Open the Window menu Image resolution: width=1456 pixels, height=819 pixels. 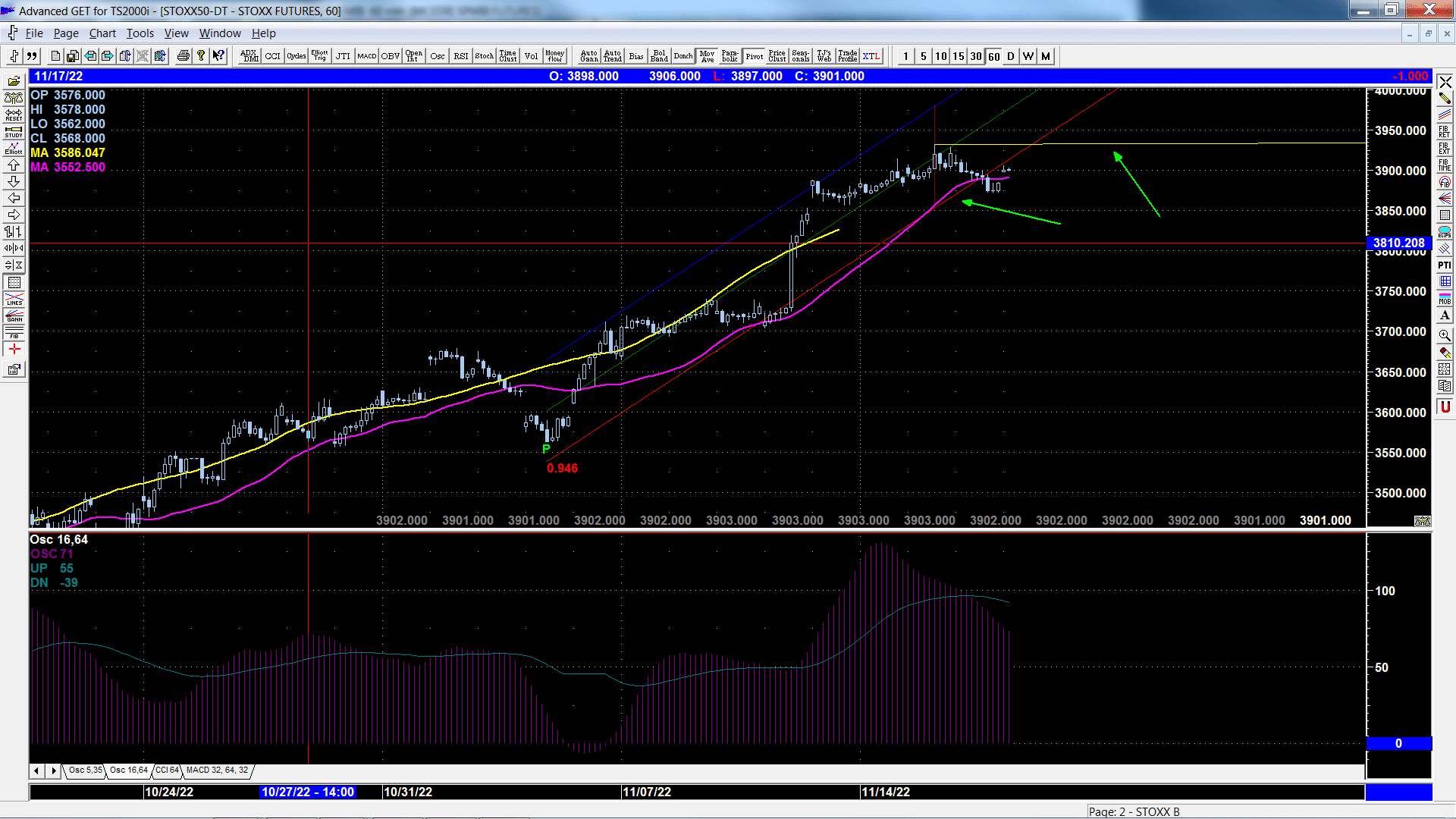220,33
